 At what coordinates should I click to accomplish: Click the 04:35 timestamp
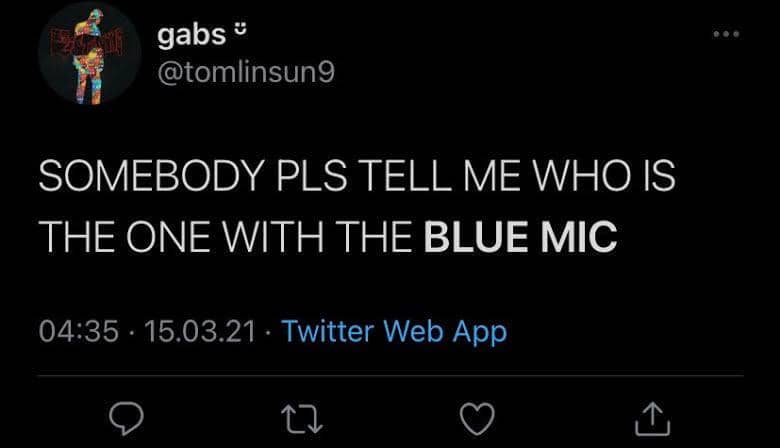tap(78, 331)
